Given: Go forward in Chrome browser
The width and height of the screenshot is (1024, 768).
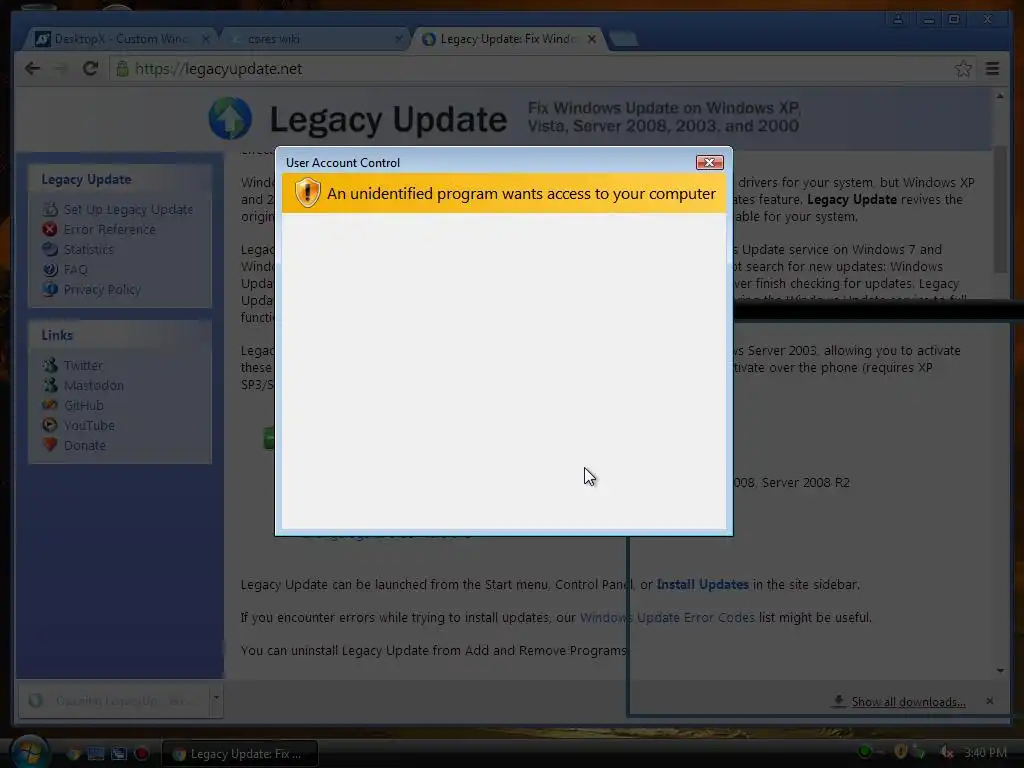Looking at the screenshot, I should pos(61,69).
